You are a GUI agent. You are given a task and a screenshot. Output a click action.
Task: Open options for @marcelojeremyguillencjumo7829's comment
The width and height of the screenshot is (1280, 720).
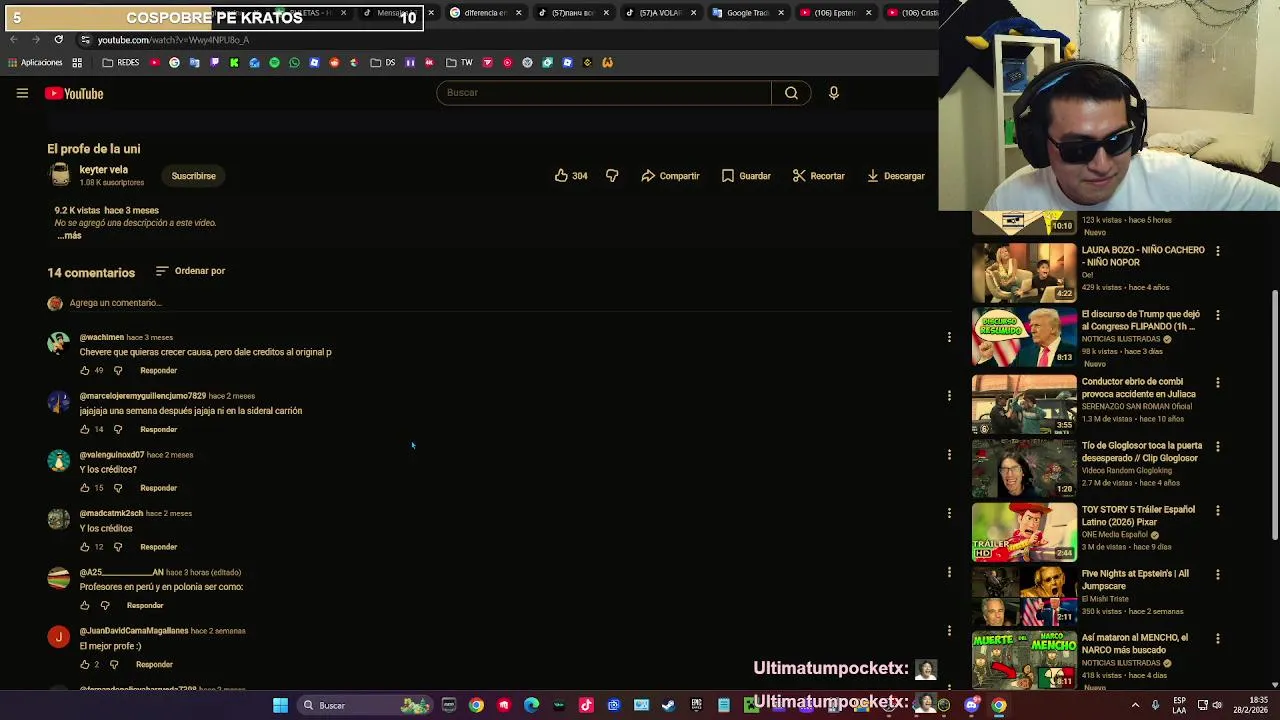pos(949,396)
